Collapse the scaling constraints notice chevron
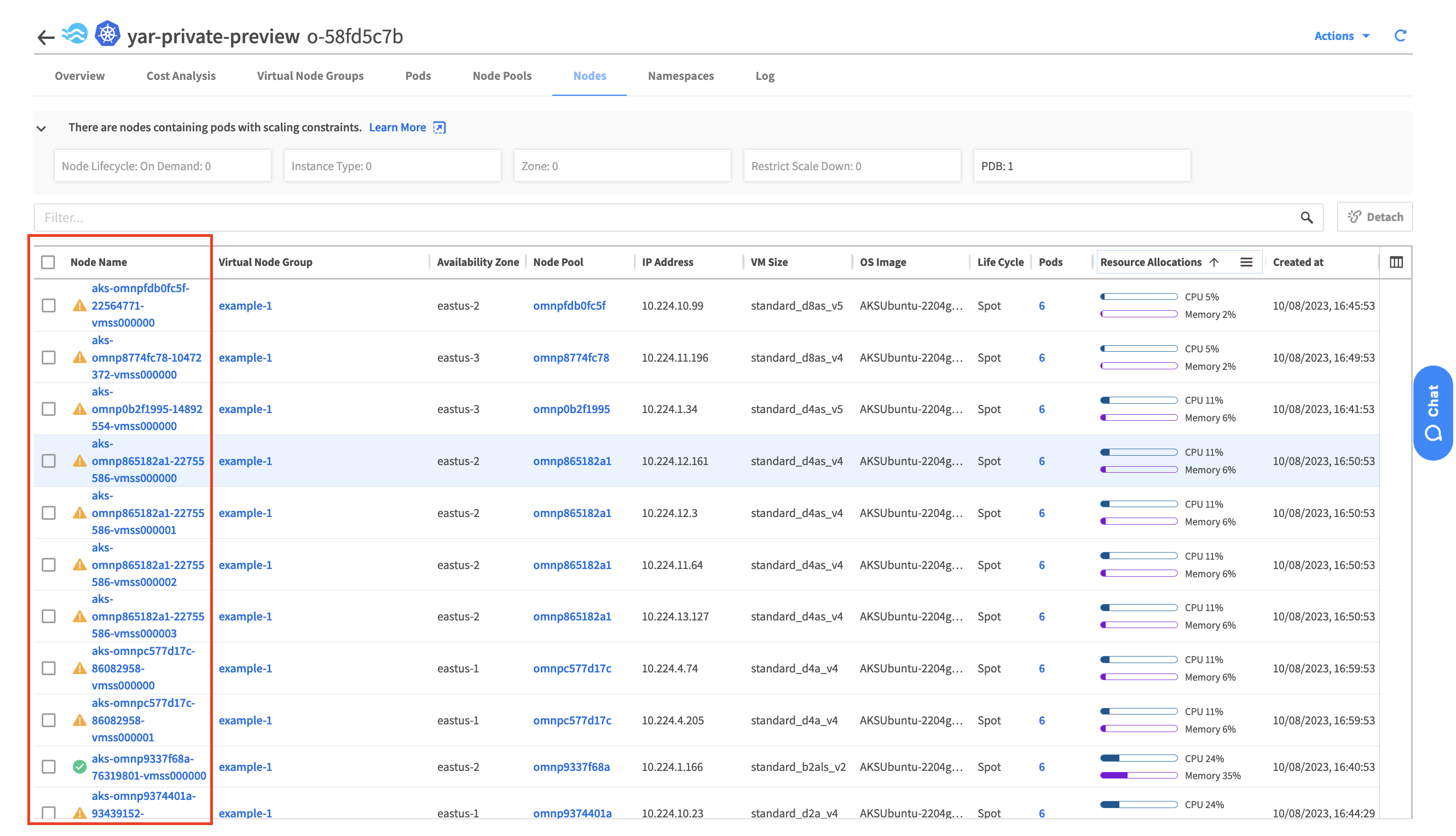 [x=42, y=128]
